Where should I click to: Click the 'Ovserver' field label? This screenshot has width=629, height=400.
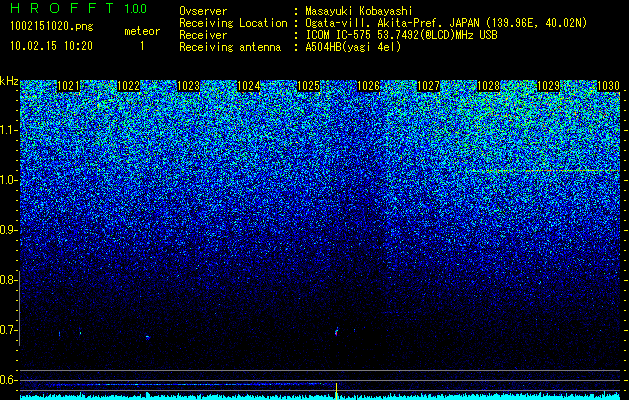pyautogui.click(x=203, y=11)
